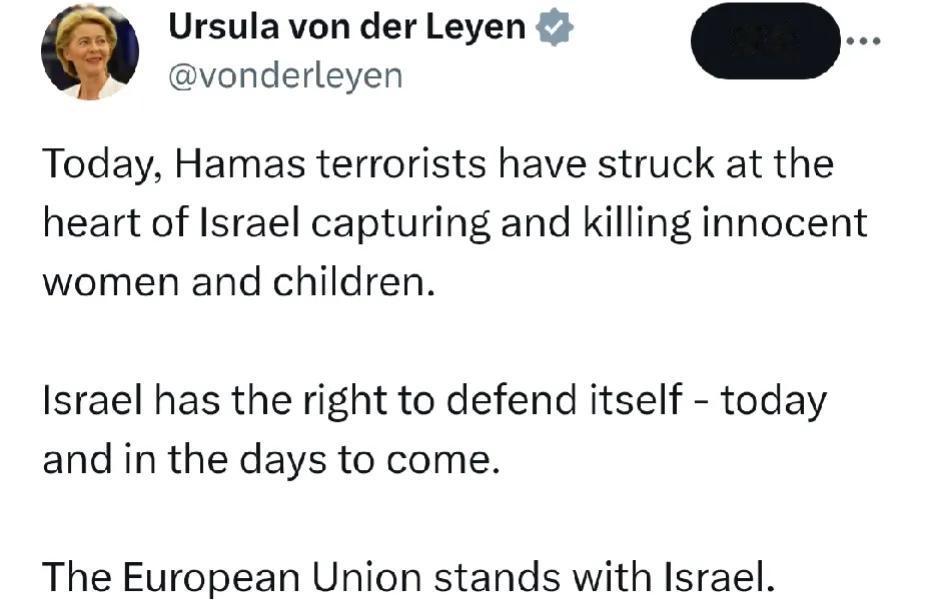926x607 pixels.
Task: Open the @vonderleyen handle link
Action: (286, 76)
